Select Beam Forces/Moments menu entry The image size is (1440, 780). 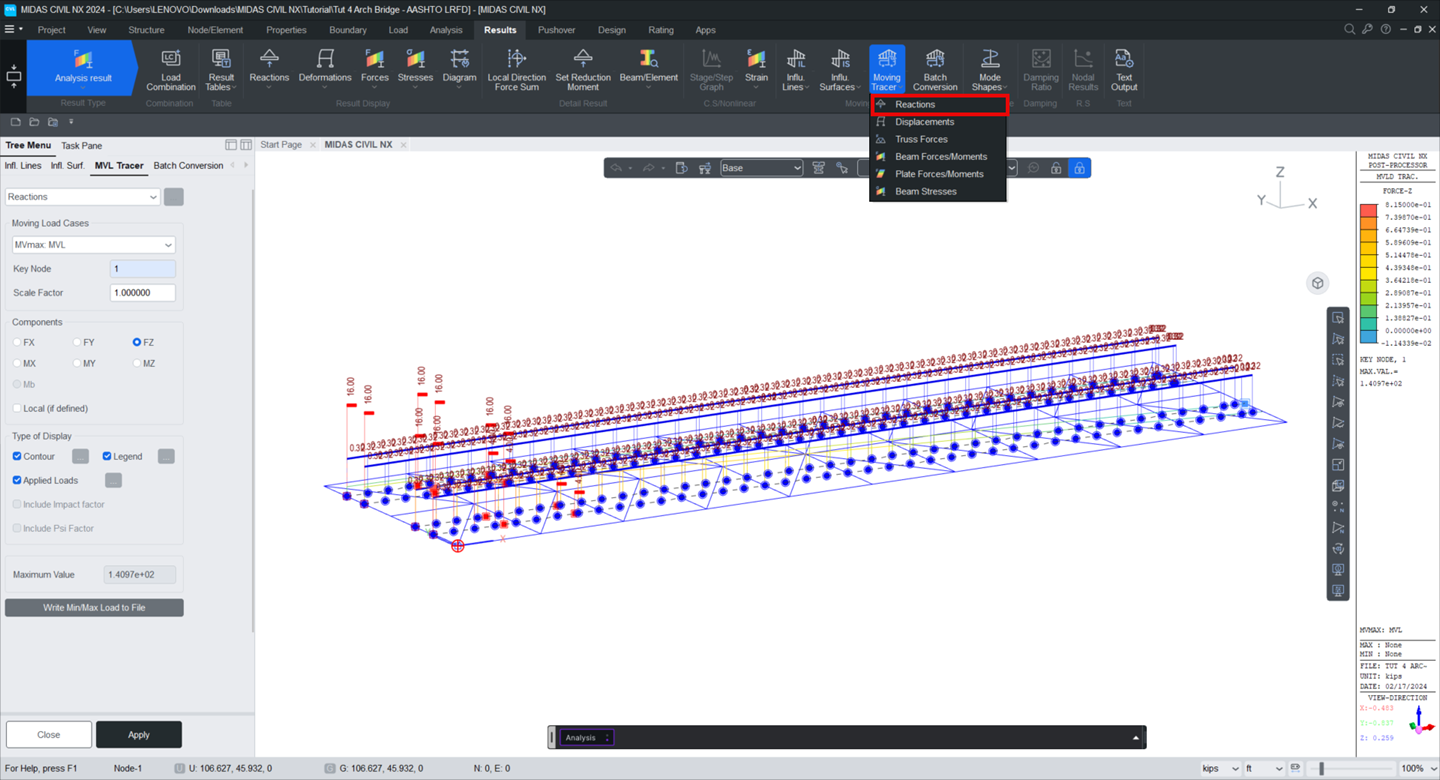(938, 157)
